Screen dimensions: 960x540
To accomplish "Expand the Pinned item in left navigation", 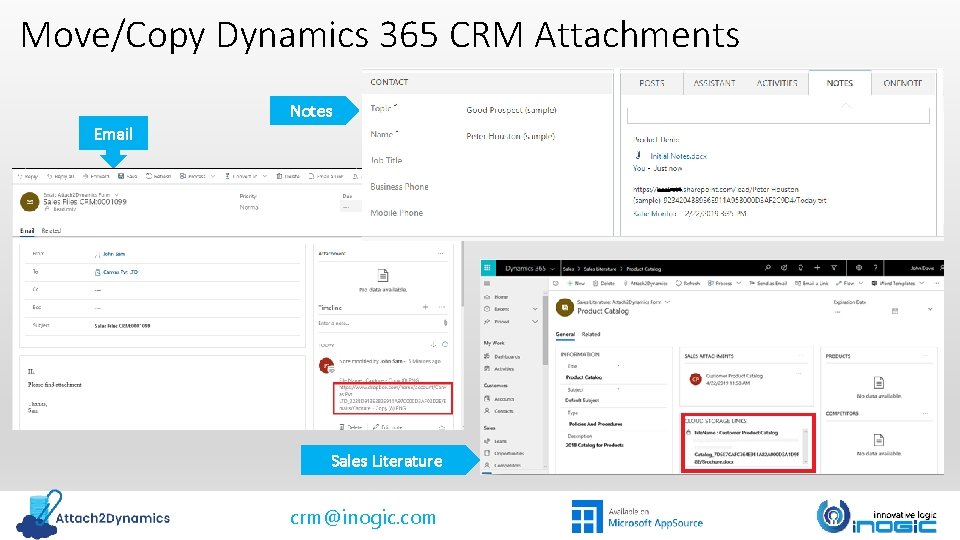I will click(x=534, y=321).
